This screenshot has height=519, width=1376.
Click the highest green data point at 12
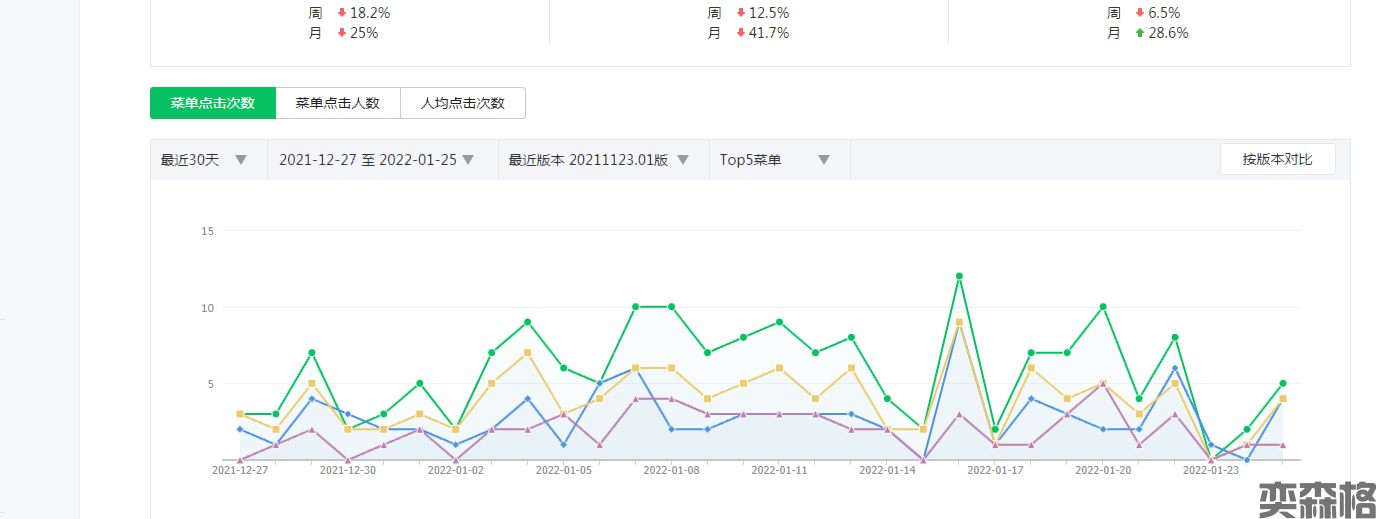(x=959, y=276)
